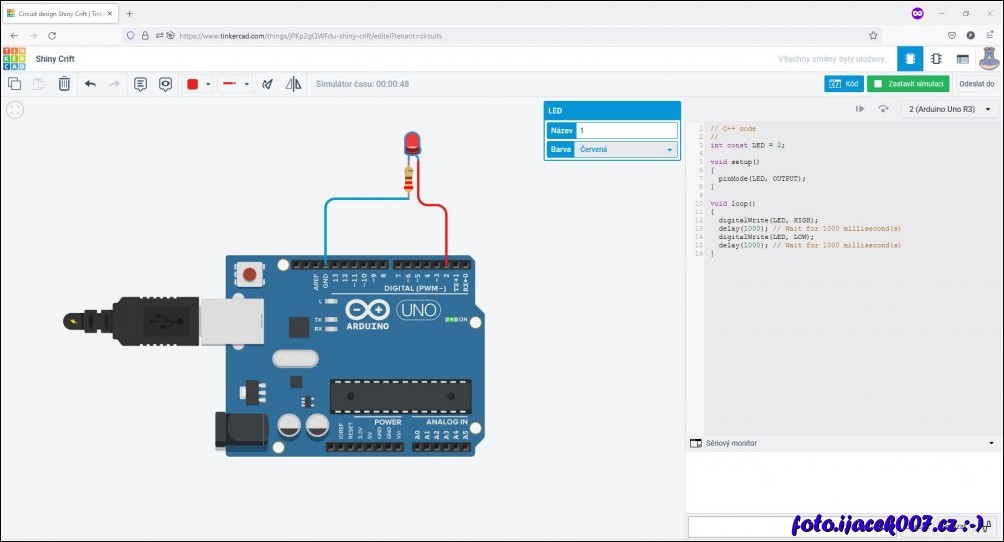Toggle notes visibility eye icon
The height and width of the screenshot is (542, 1004).
(165, 84)
